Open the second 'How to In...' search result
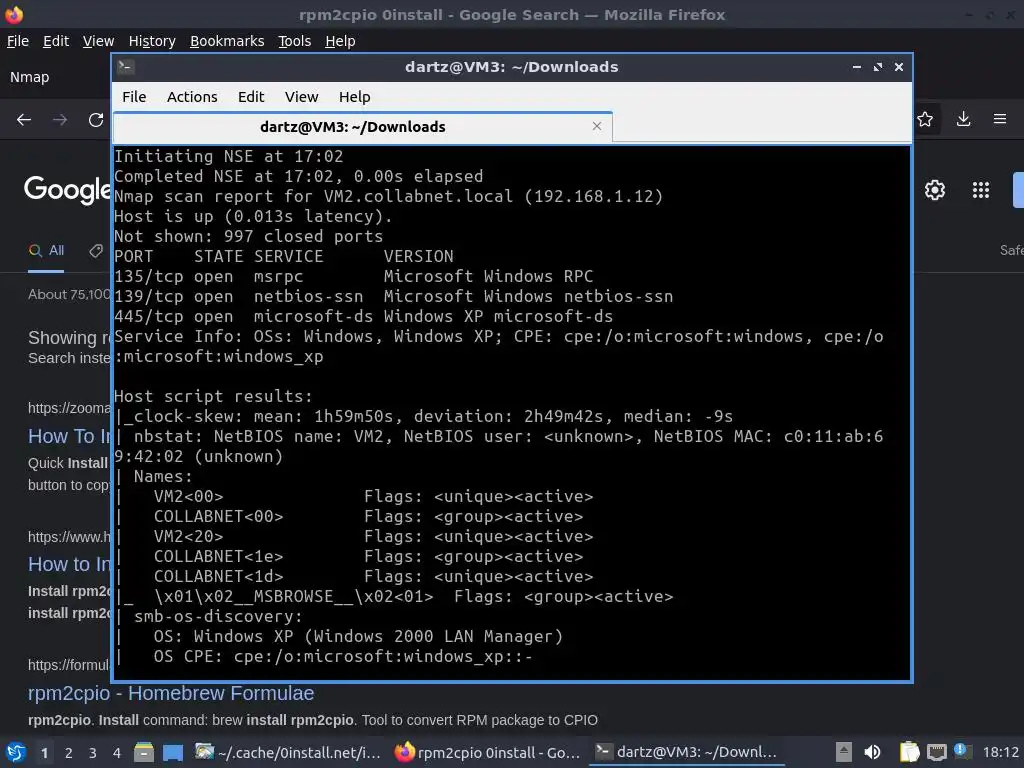Image resolution: width=1024 pixels, height=768 pixels. tap(70, 564)
